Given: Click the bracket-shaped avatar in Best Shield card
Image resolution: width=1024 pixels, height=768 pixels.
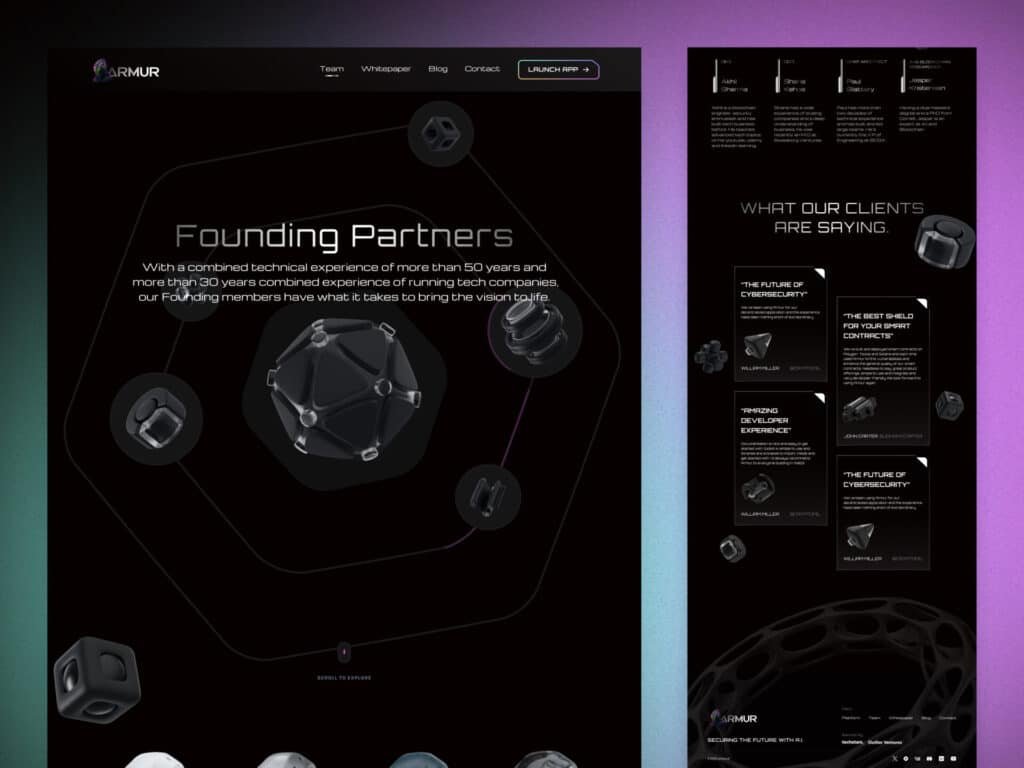Looking at the screenshot, I should point(859,409).
